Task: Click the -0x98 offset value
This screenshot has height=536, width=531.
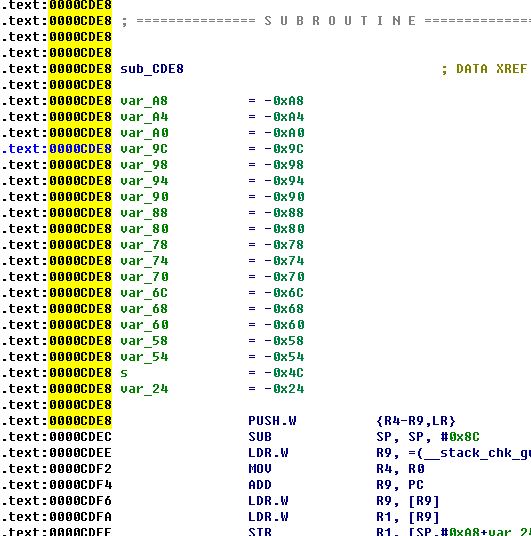Action: point(284,165)
